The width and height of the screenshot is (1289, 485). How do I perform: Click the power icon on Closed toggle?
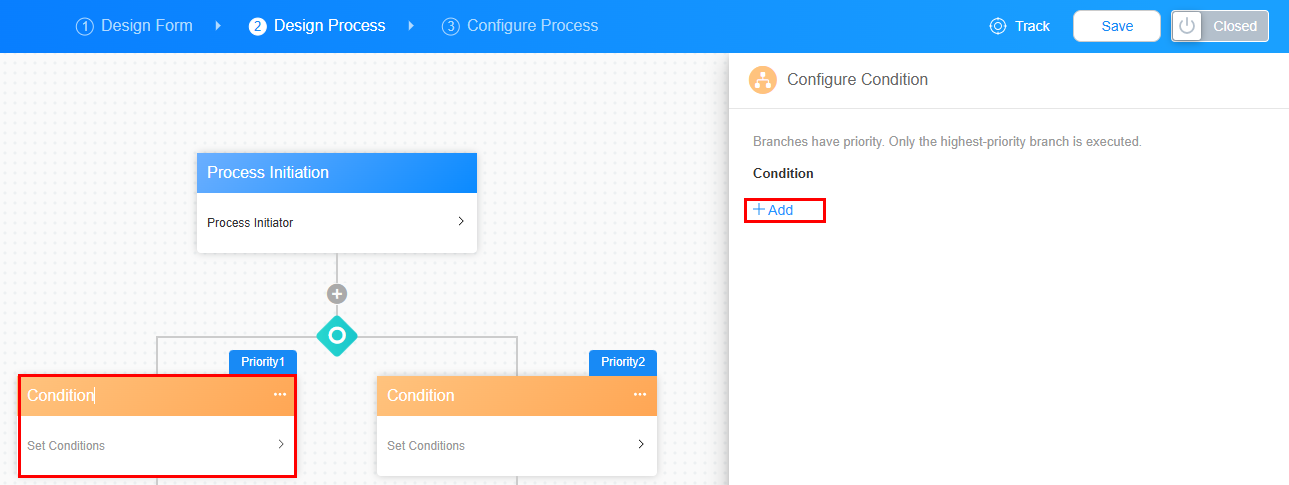click(x=1187, y=26)
